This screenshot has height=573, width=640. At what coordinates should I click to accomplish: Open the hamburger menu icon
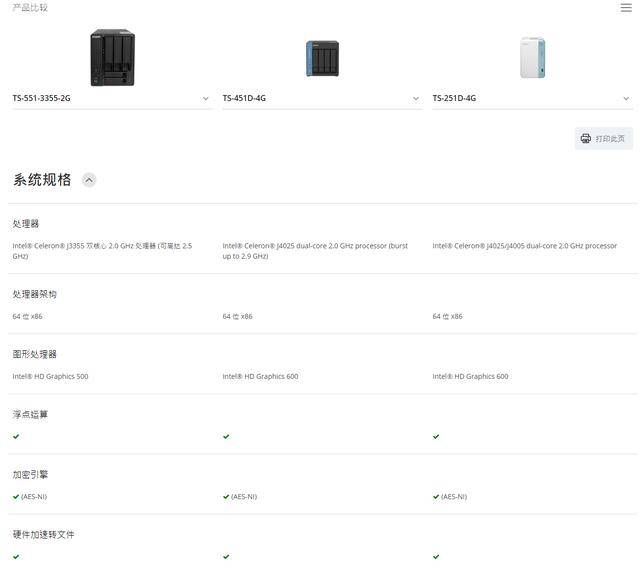tap(626, 7)
